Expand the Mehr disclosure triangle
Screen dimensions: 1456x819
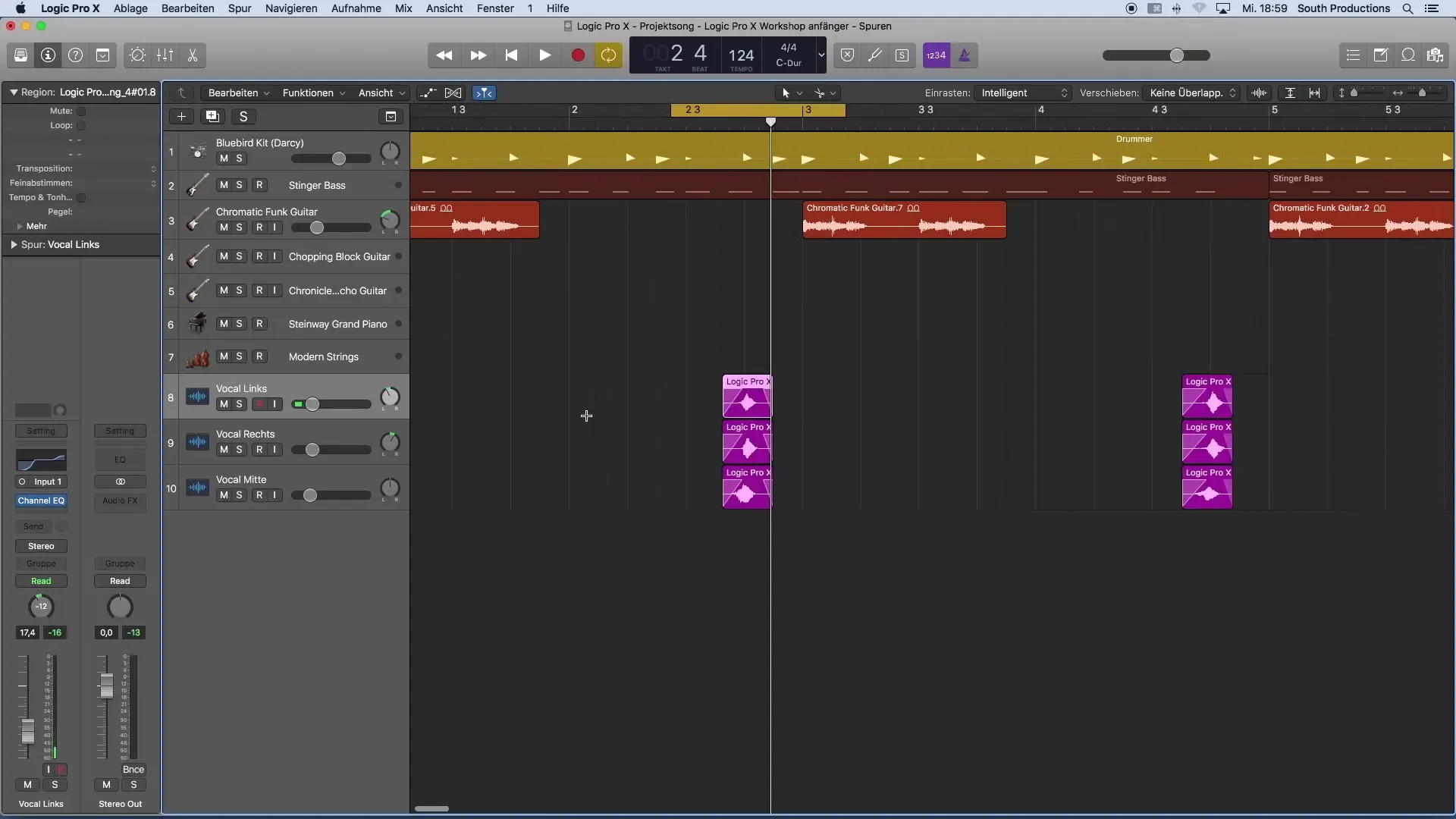[x=20, y=227]
